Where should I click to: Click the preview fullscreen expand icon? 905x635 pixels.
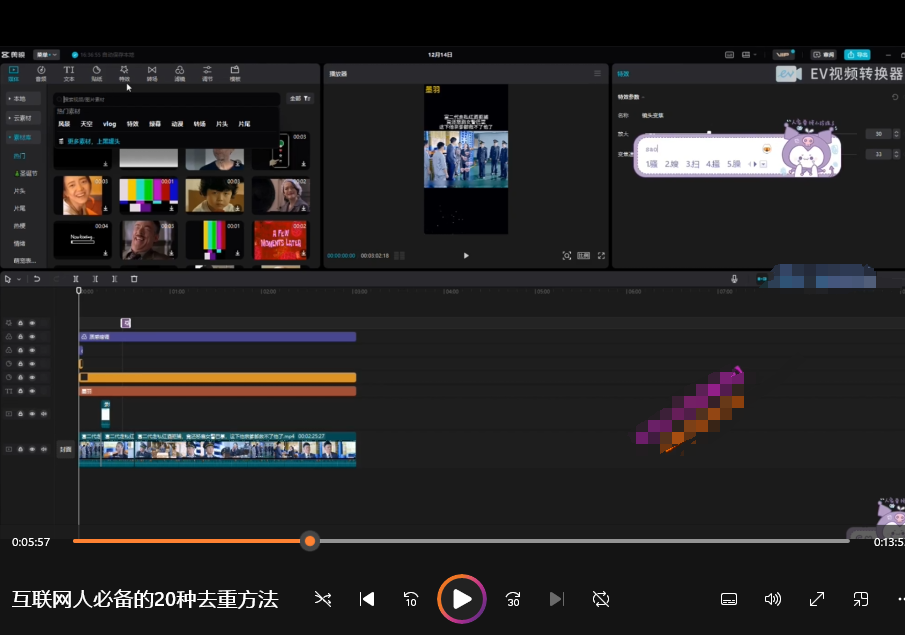[x=601, y=255]
